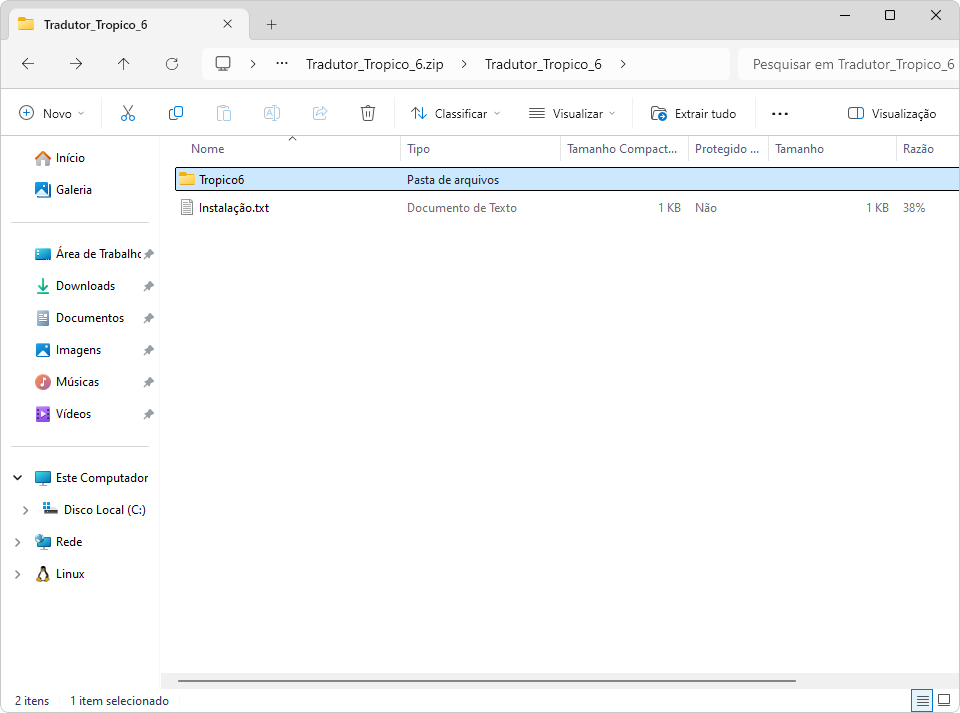The width and height of the screenshot is (960, 713).
Task: Expand the Rede tree node
Action: pos(18,542)
